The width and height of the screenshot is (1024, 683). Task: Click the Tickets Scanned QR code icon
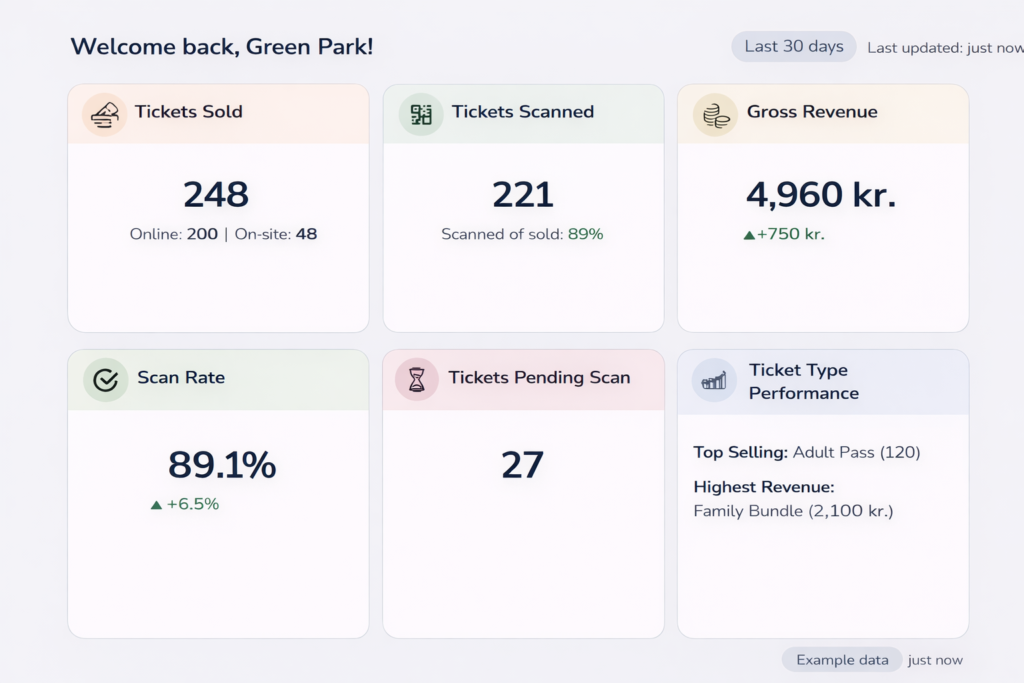[x=419, y=113]
